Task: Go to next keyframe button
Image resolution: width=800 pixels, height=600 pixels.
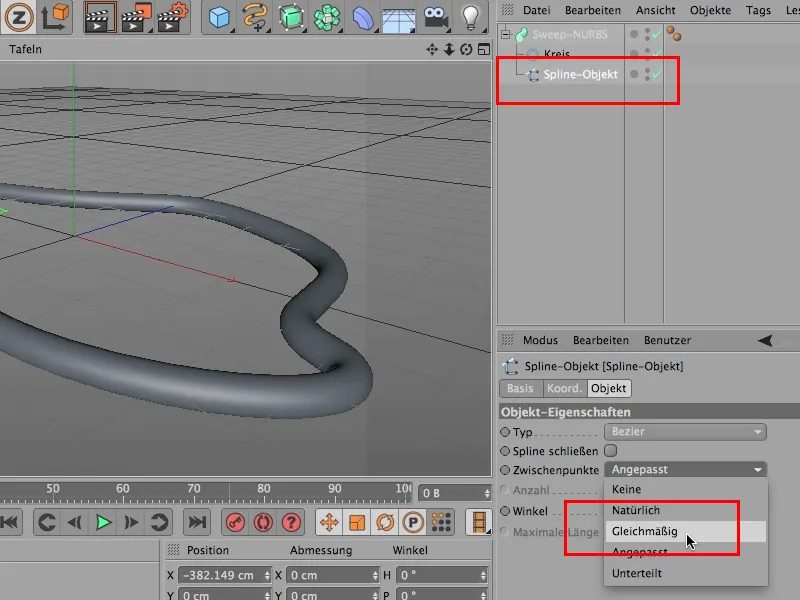Action: coord(159,522)
